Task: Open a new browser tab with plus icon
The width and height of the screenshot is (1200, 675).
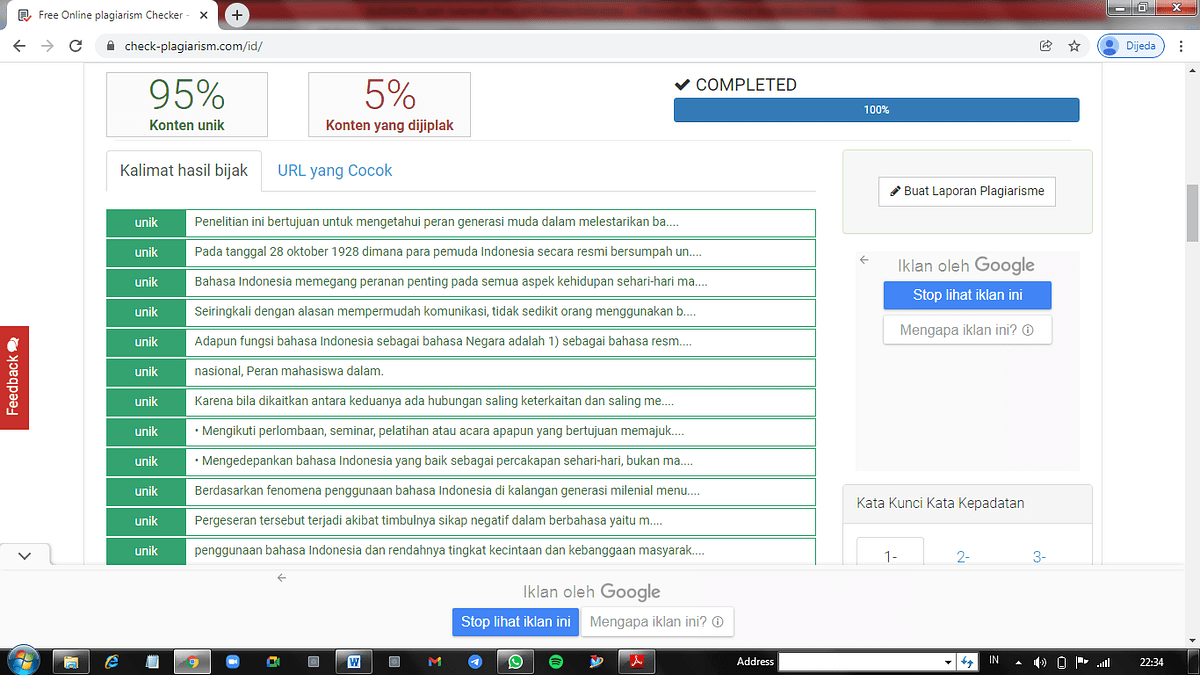Action: click(x=237, y=14)
